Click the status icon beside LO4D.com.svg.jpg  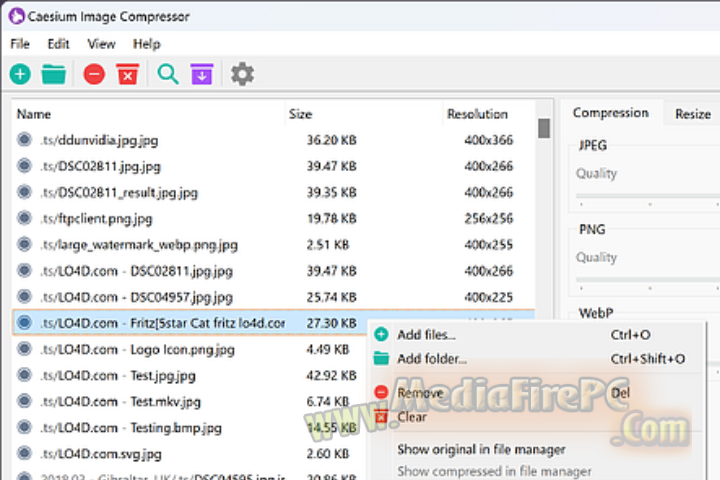(x=24, y=453)
